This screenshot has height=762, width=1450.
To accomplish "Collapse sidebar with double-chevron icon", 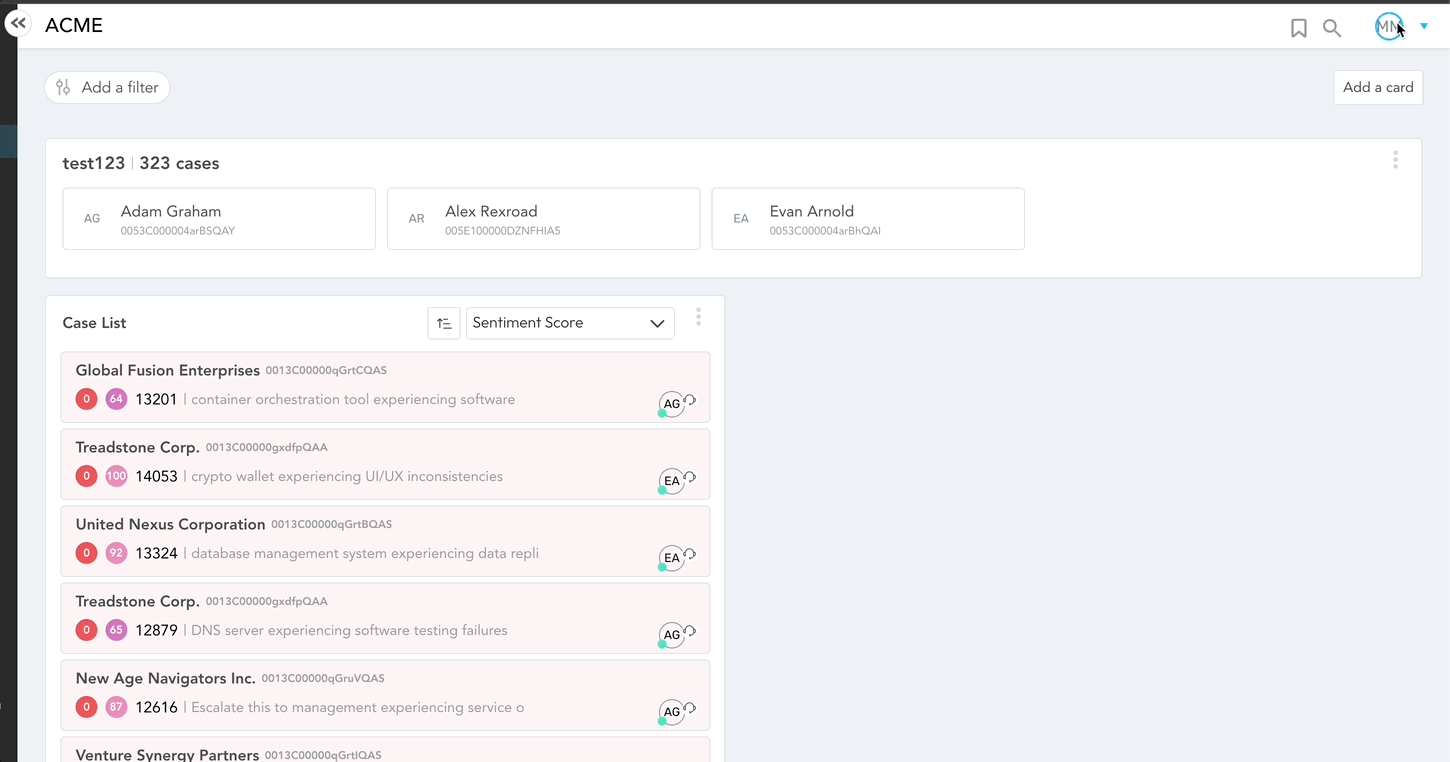I will [x=18, y=22].
